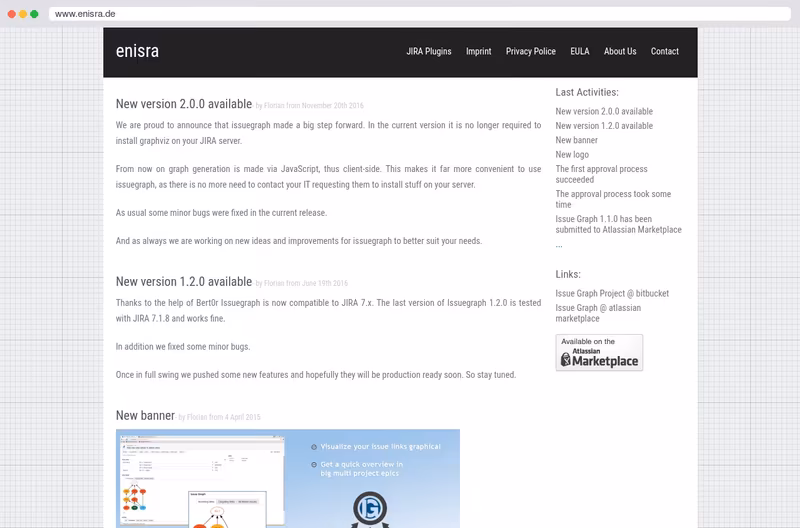Open 'The approval process took some time' activity

pos(613,199)
